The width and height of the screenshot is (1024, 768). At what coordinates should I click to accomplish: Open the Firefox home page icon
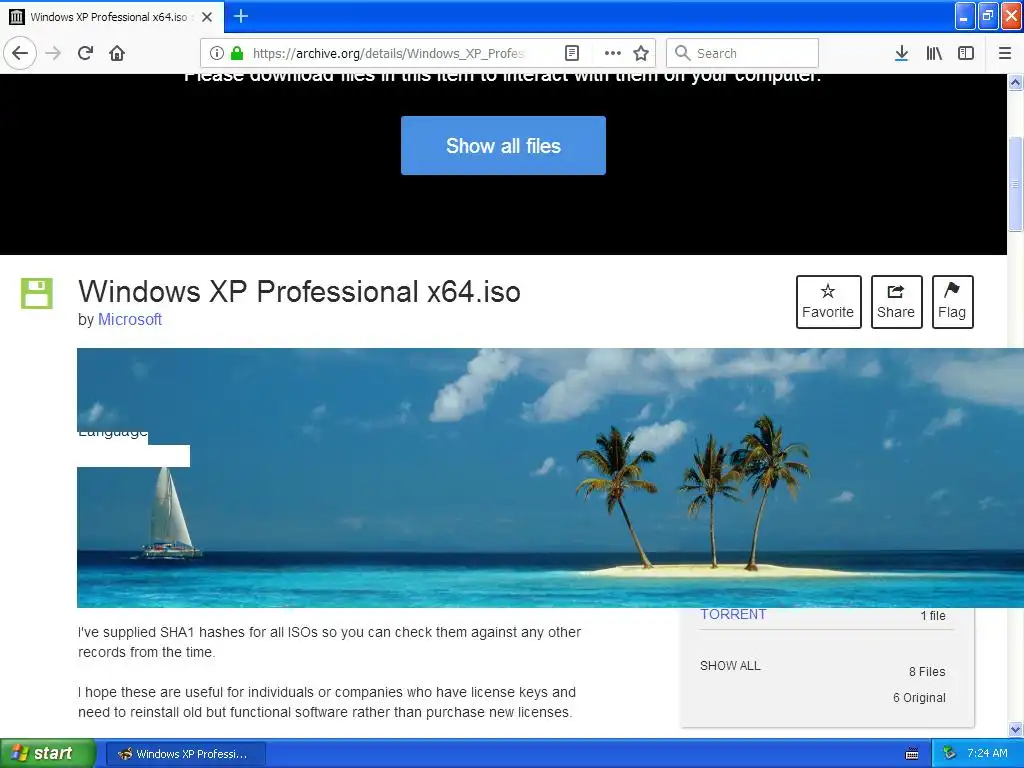(117, 53)
